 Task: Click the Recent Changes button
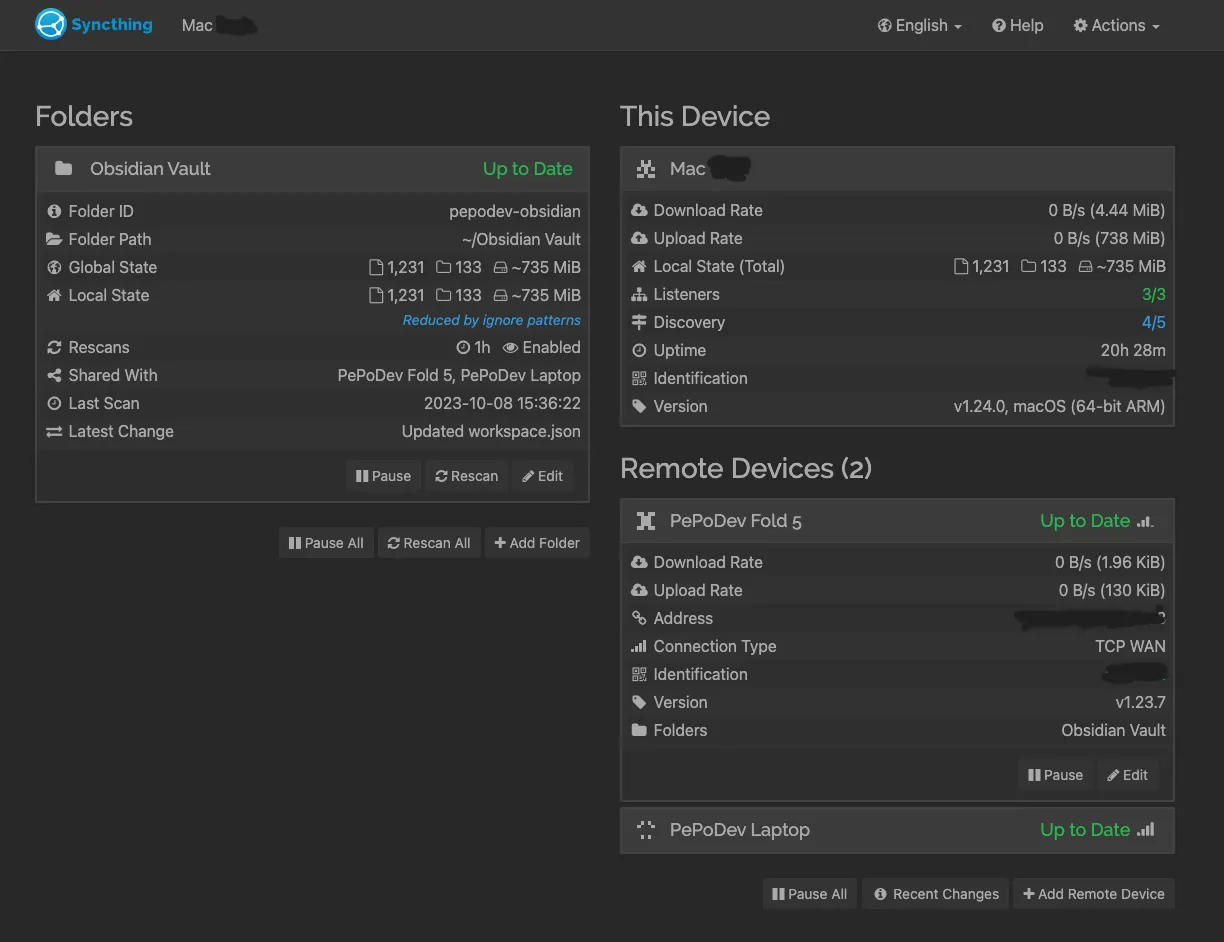click(x=936, y=894)
